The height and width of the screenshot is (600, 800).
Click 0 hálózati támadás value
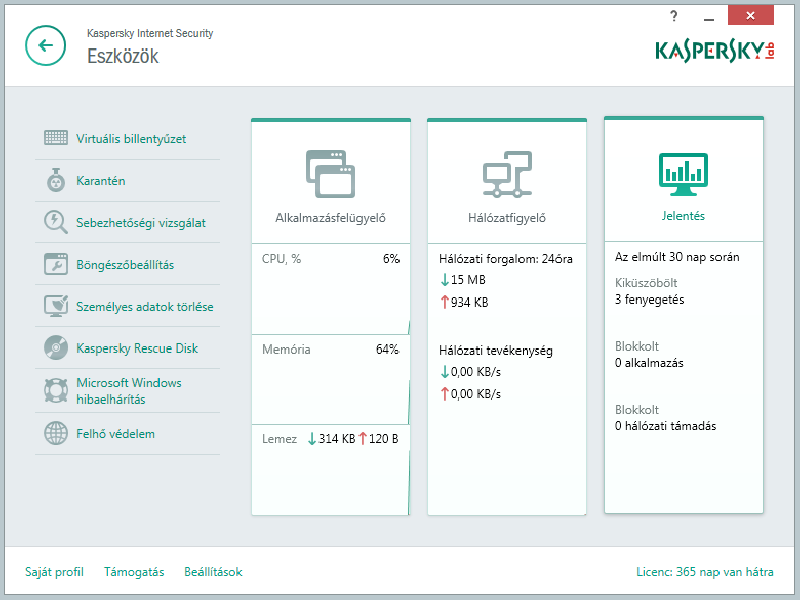click(665, 426)
